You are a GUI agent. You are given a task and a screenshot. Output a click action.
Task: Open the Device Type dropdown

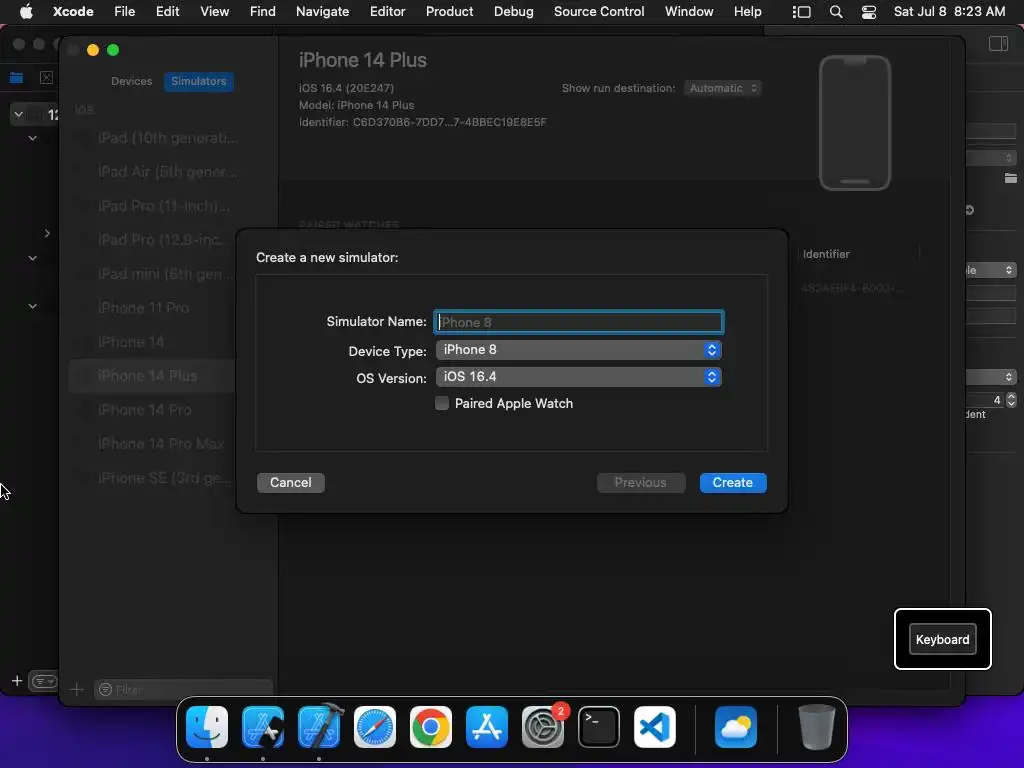pyautogui.click(x=579, y=350)
